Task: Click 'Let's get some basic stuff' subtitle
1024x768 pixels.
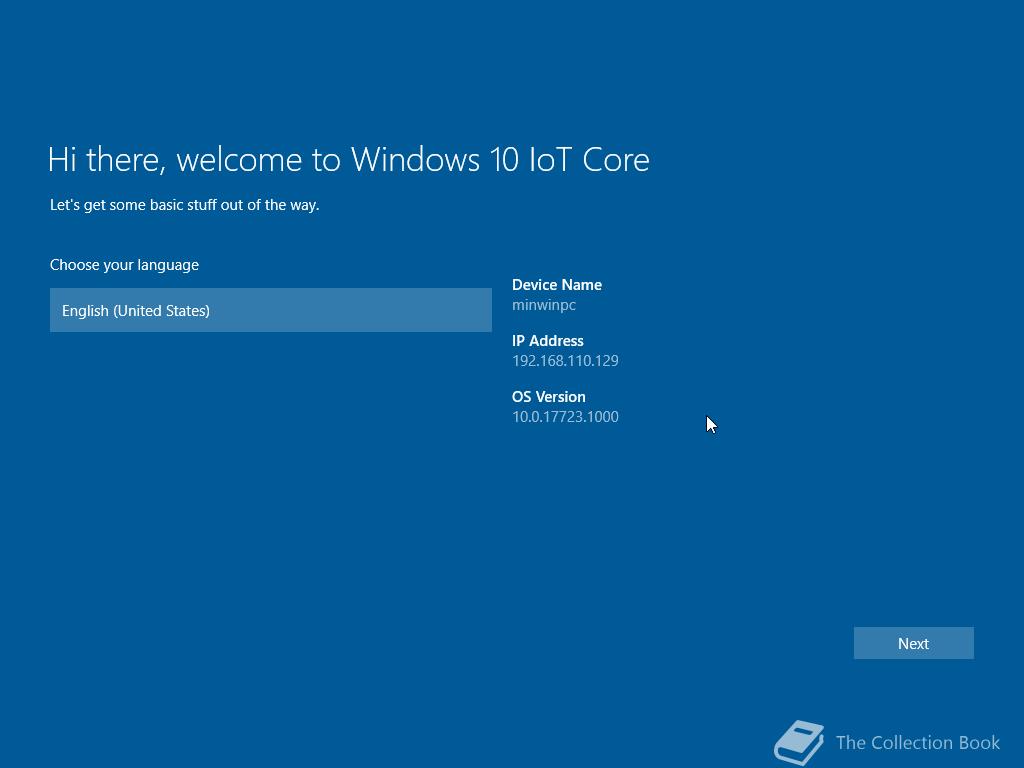Action: coord(184,205)
